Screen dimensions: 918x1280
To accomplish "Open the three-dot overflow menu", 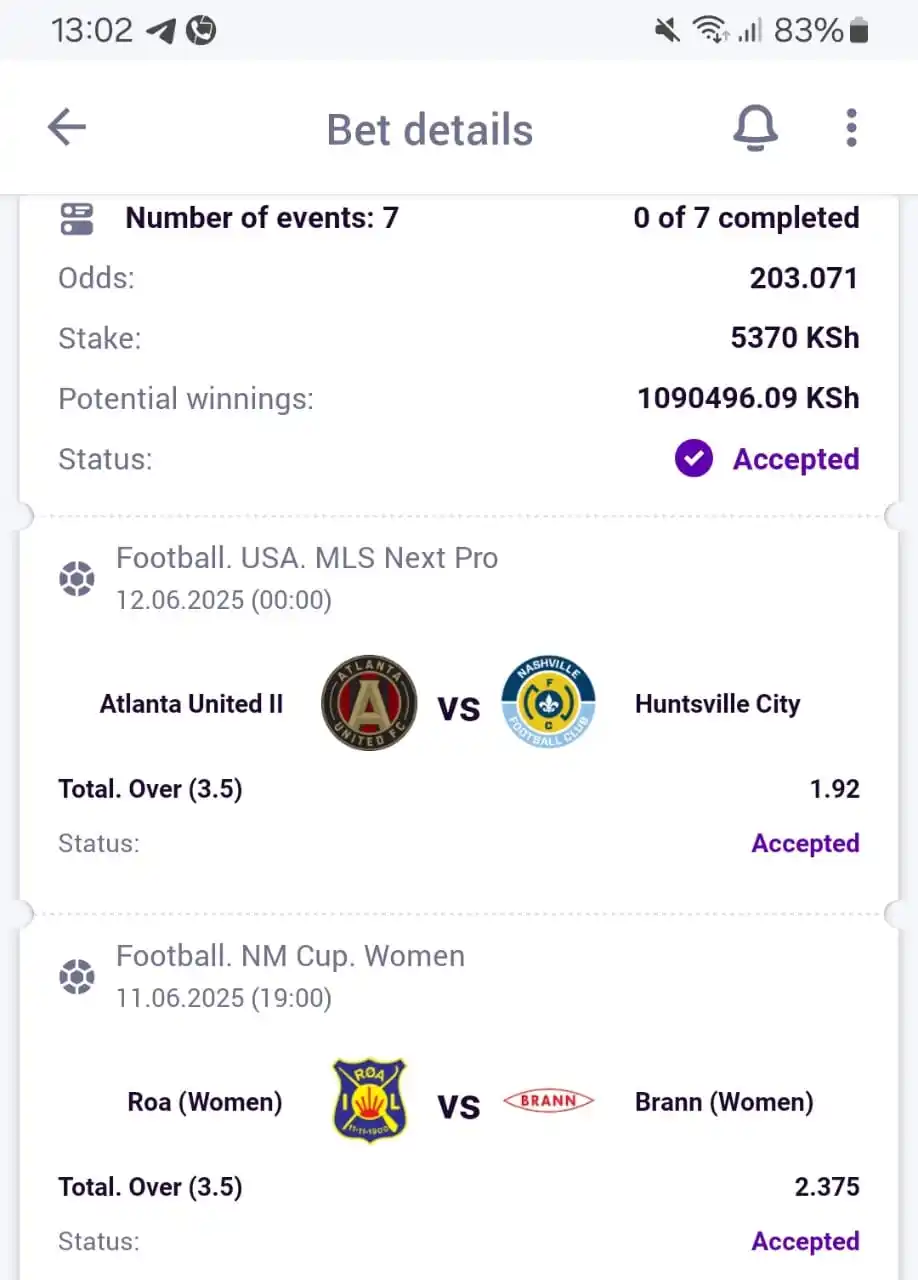I will point(851,128).
